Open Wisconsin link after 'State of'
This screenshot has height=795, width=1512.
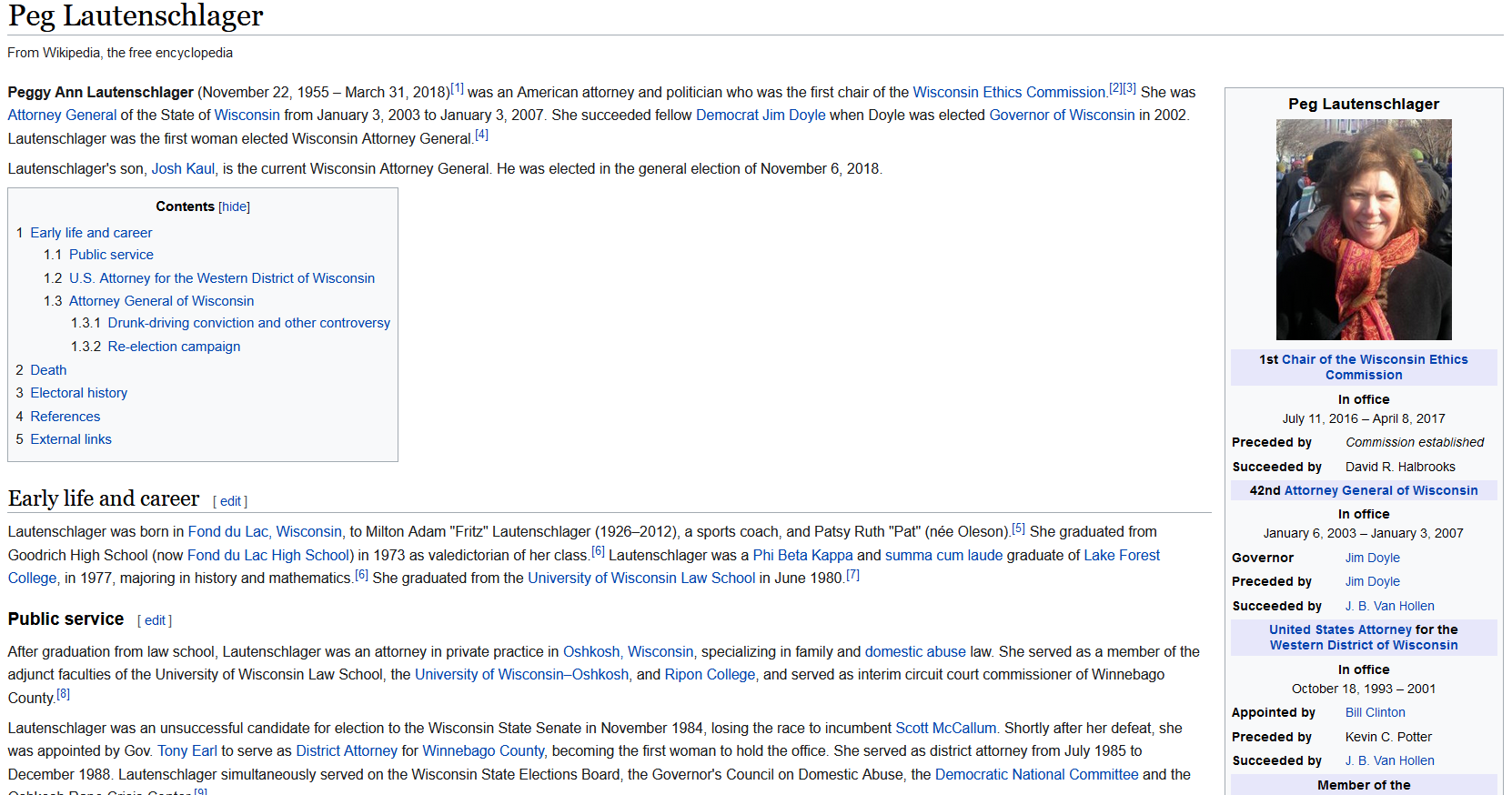pos(247,116)
